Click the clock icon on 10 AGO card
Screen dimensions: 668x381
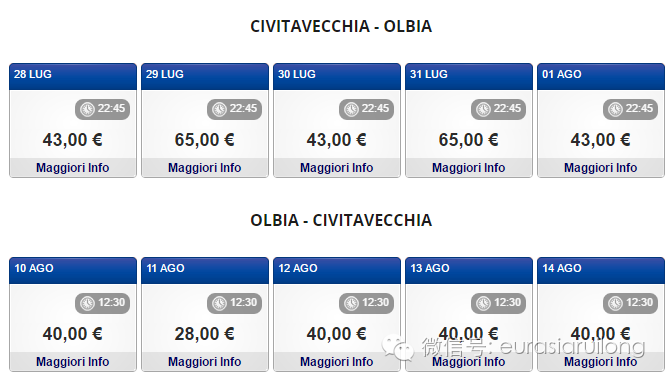87,303
